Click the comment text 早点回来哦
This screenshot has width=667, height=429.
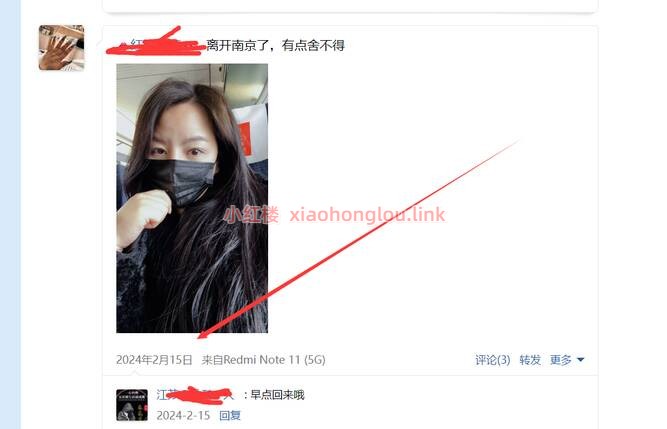pyautogui.click(x=277, y=395)
